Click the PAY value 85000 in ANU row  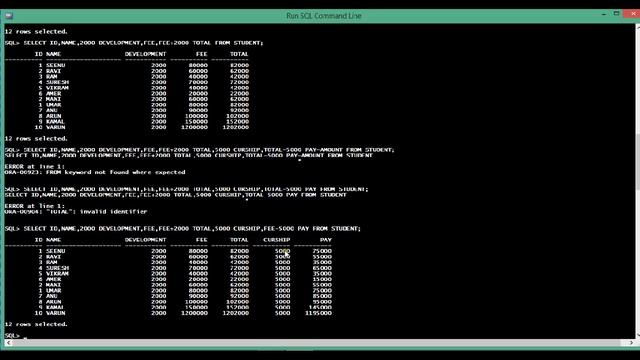click(322, 296)
